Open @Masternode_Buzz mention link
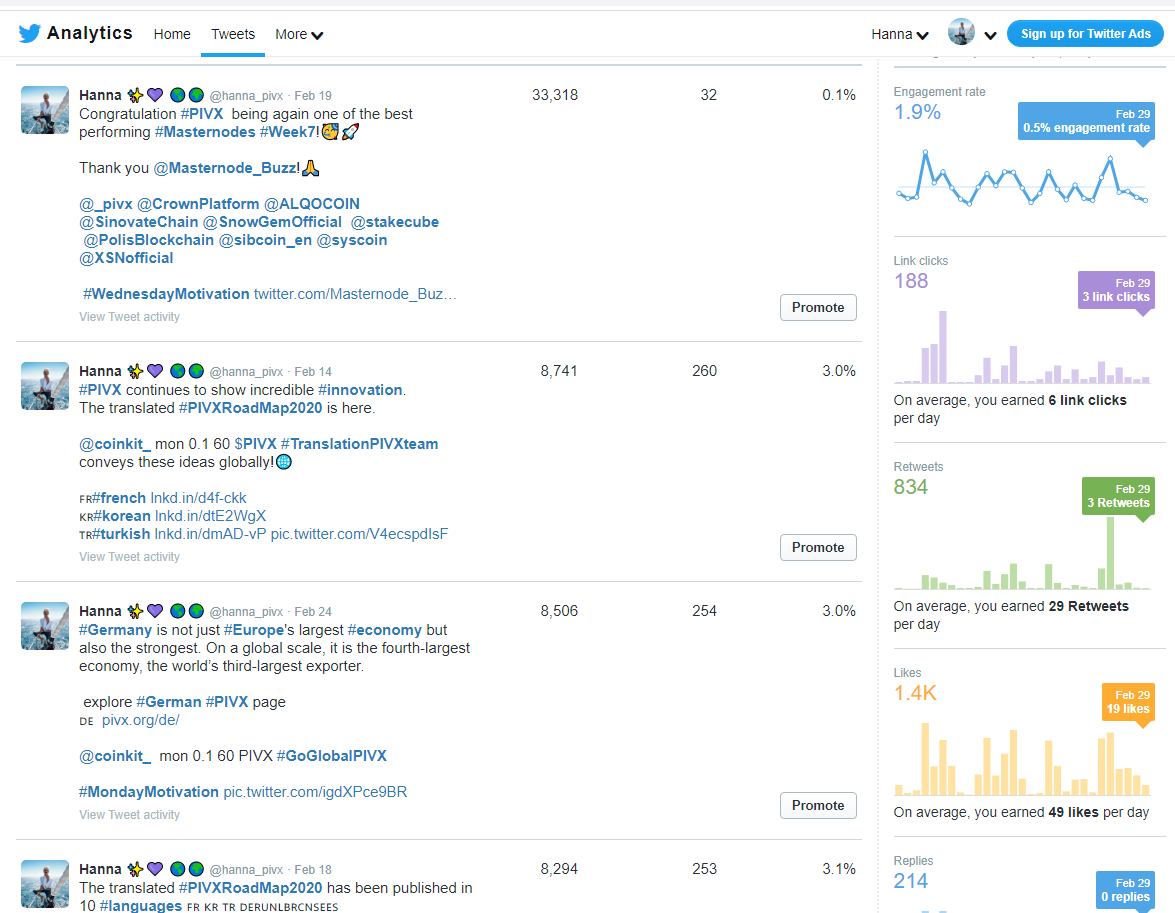1175x913 pixels. 226,168
